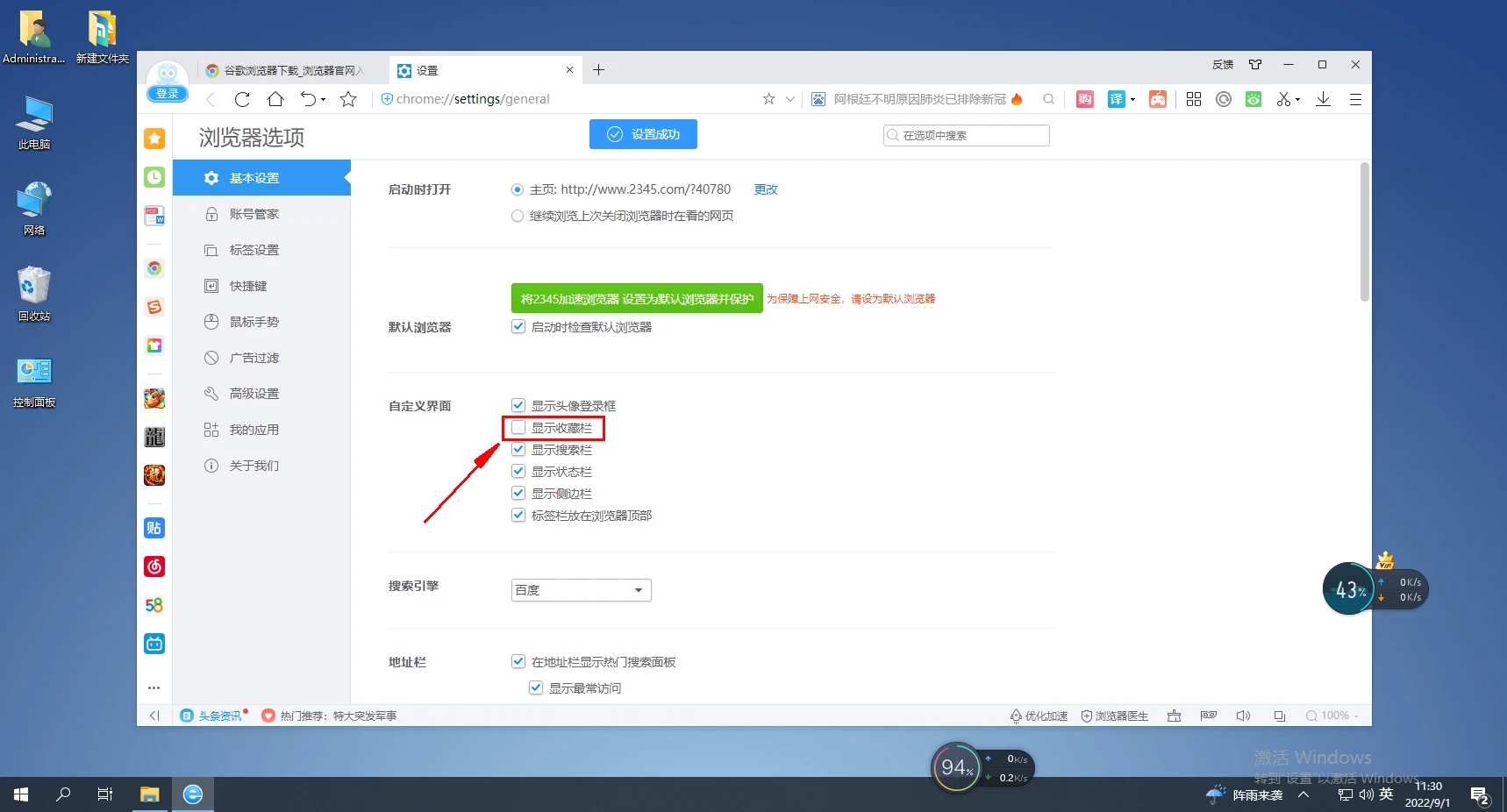Open 账号管家 settings section
This screenshot has height=812, width=1507.
(x=261, y=214)
